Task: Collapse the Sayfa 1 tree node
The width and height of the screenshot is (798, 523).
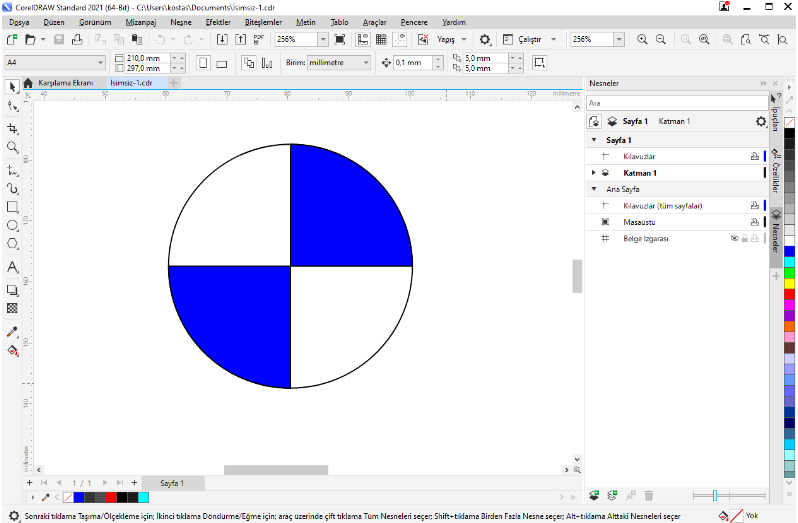Action: (x=594, y=140)
